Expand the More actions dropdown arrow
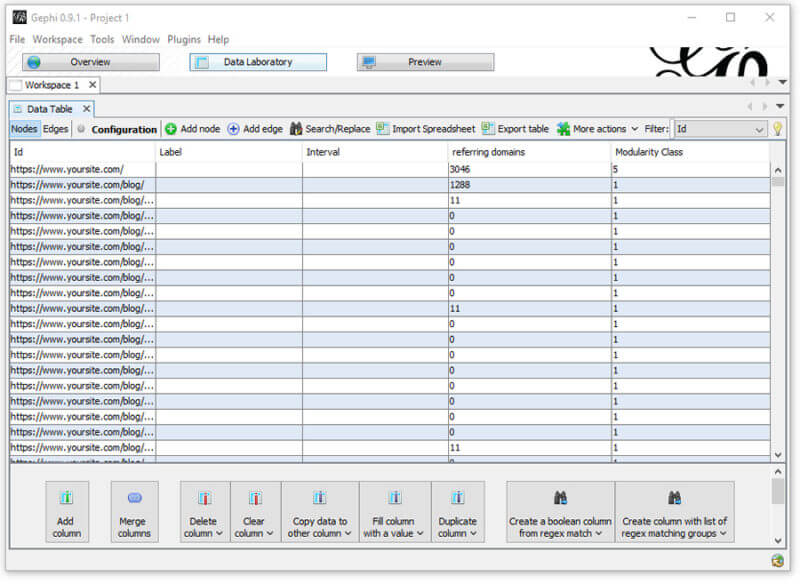The image size is (800, 584). 635,129
